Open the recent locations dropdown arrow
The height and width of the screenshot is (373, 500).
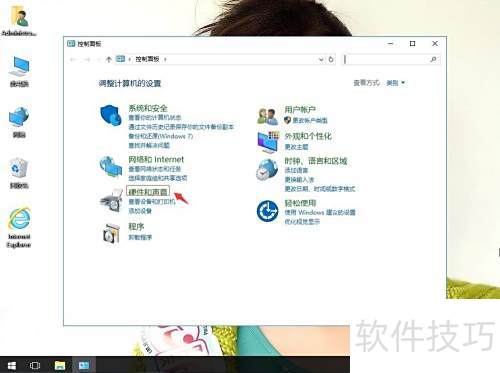[x=99, y=59]
